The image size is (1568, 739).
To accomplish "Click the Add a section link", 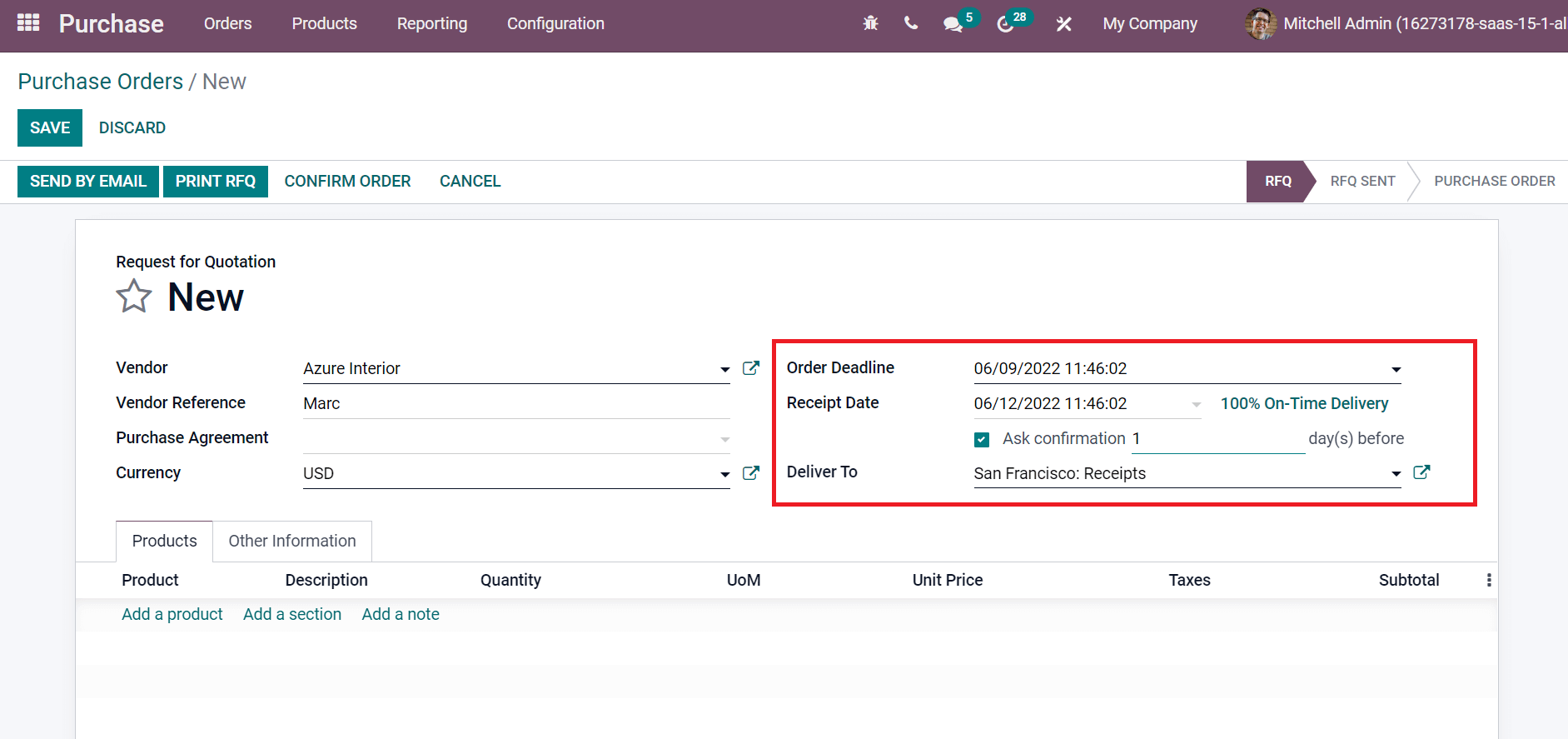I will (292, 614).
